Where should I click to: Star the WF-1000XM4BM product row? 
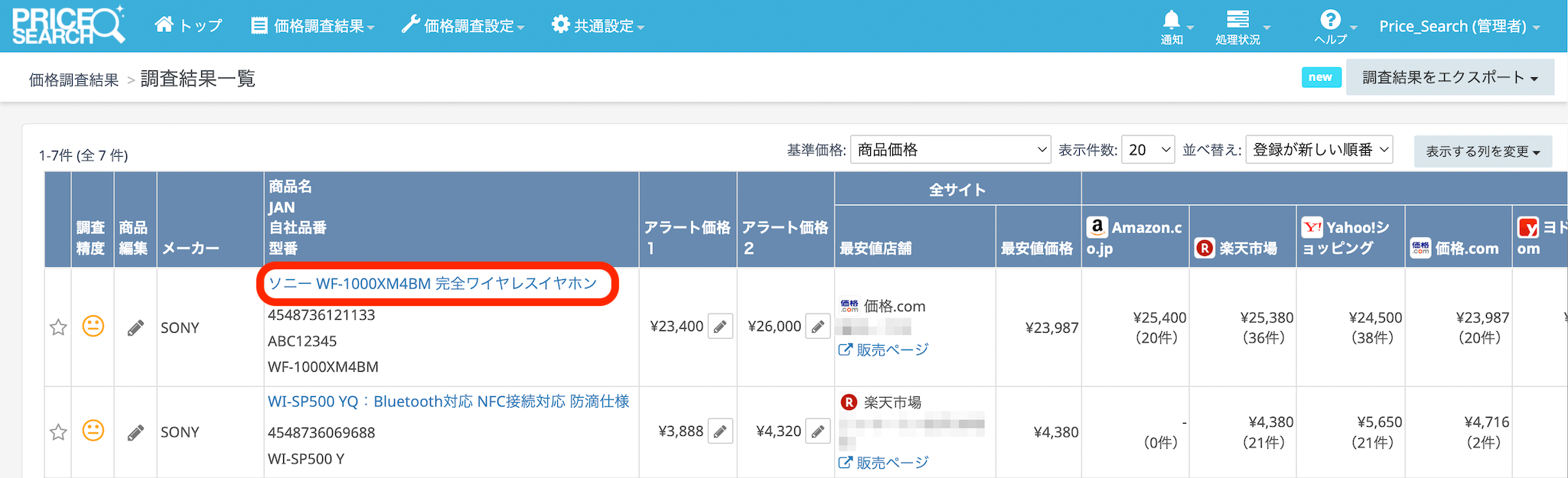click(58, 328)
